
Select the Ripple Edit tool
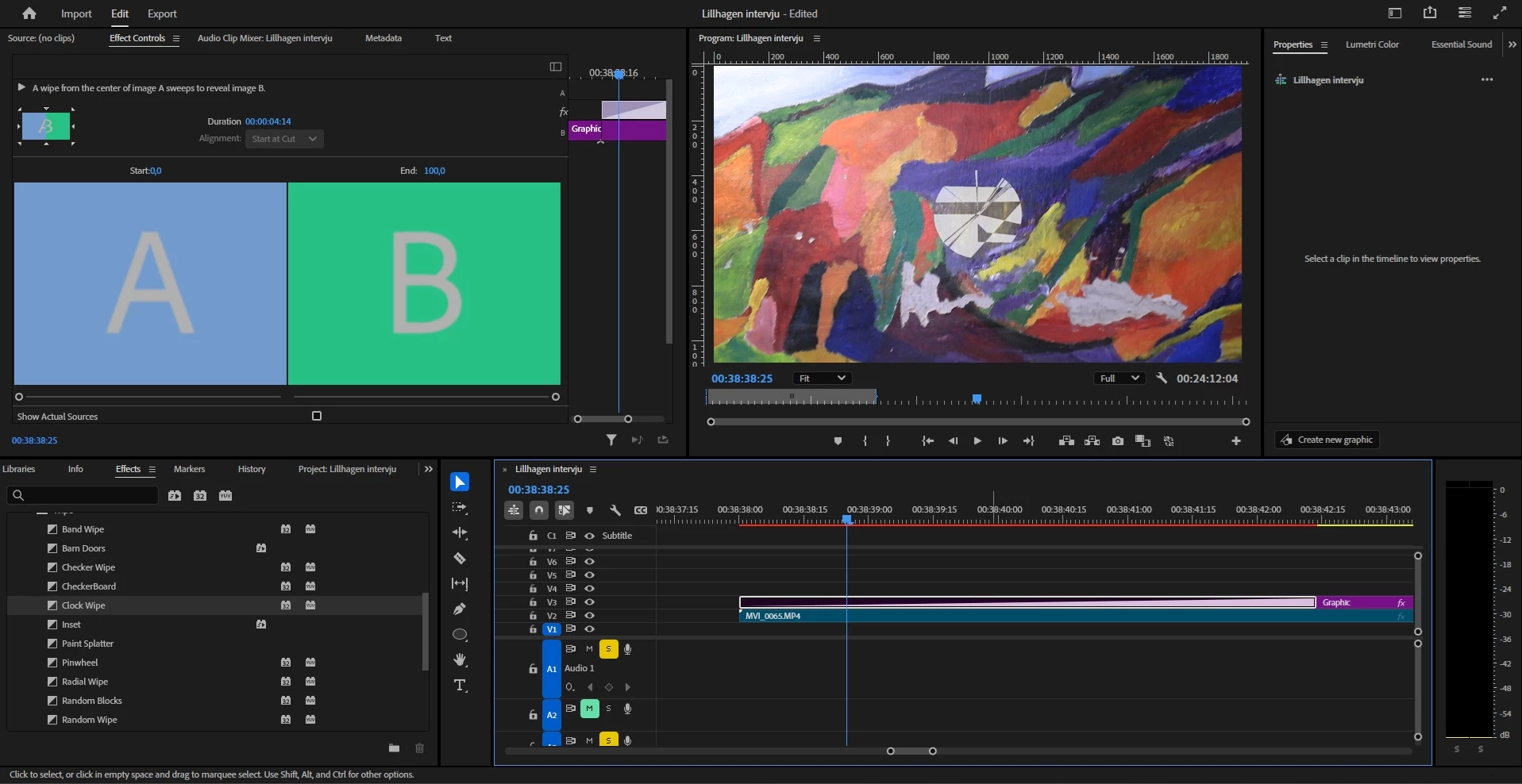click(460, 532)
